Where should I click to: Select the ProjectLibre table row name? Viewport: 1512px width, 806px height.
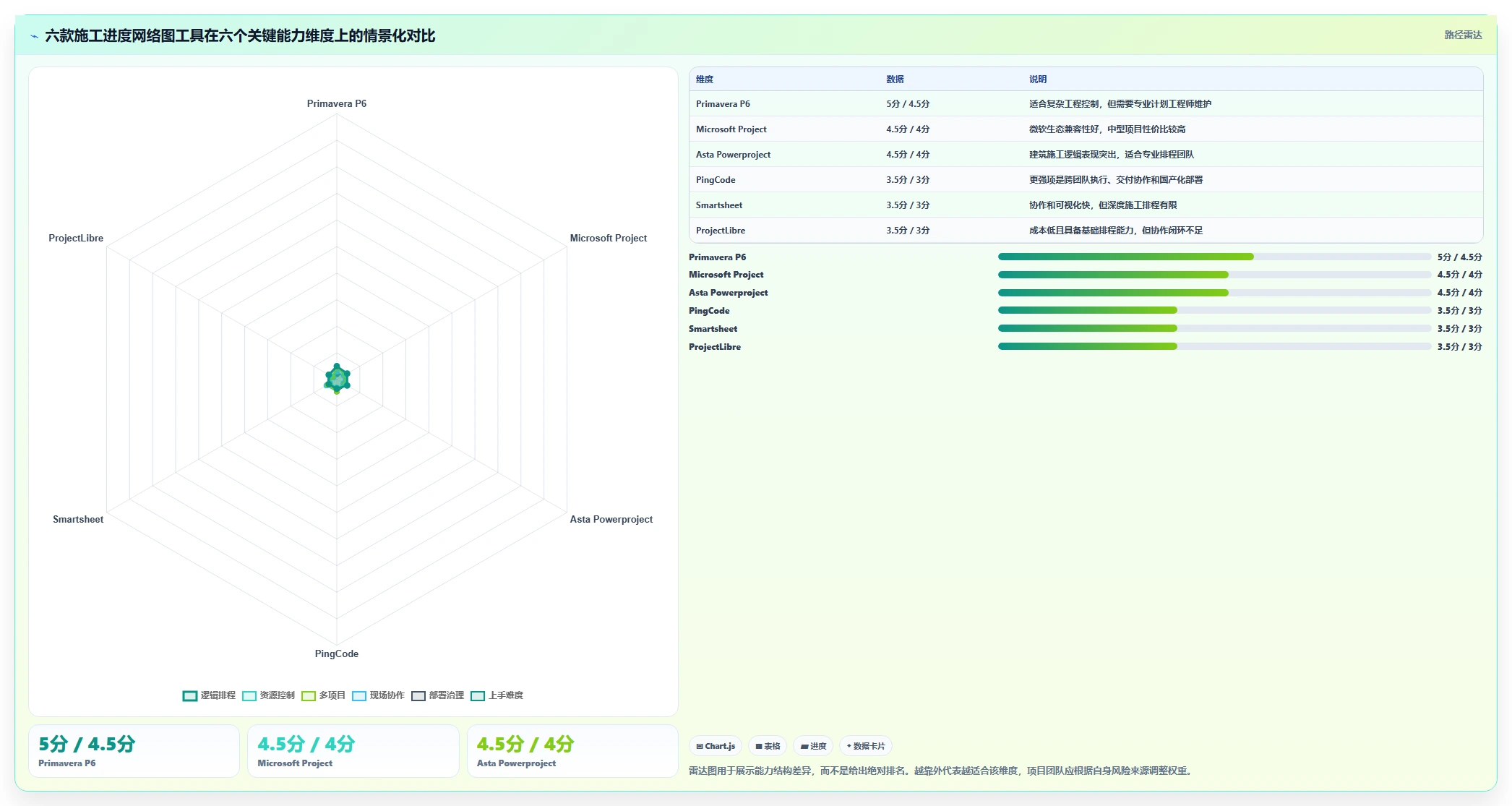[x=721, y=231]
